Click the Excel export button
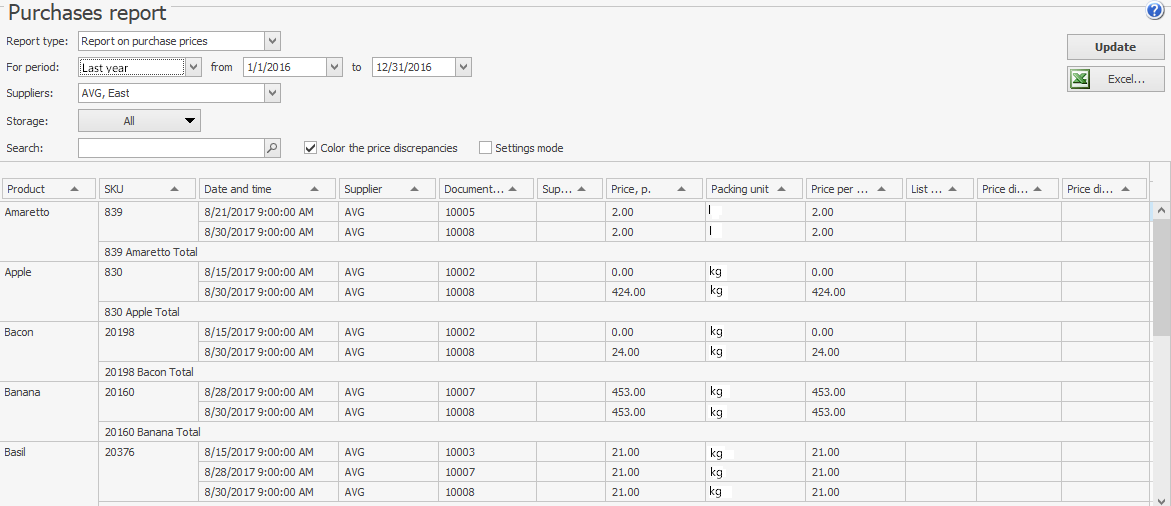The width and height of the screenshot is (1171, 506). [1115, 80]
